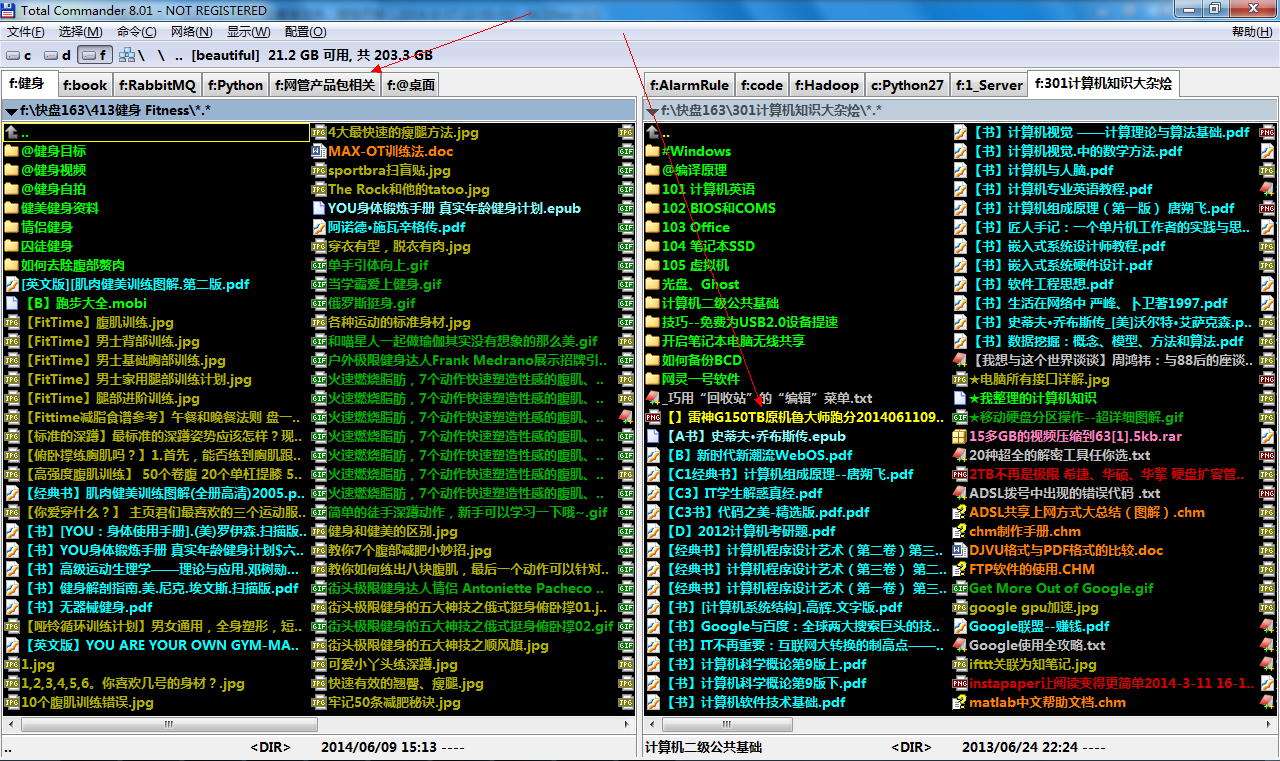Click left panel horizontal scrollbar right arrow
This screenshot has width=1280, height=761.
[x=627, y=723]
